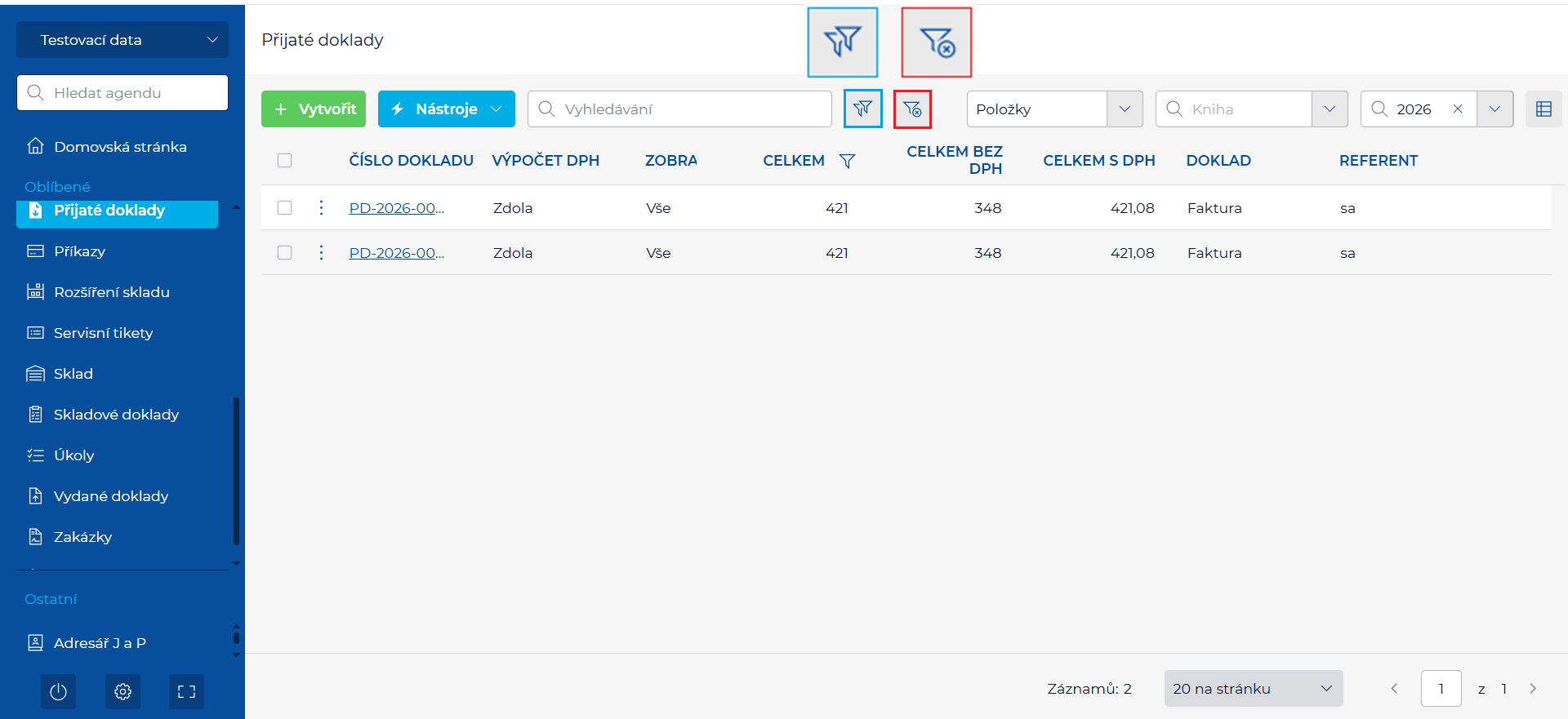Open the Kniha dropdown arrow
The height and width of the screenshot is (719, 1568).
point(1330,109)
